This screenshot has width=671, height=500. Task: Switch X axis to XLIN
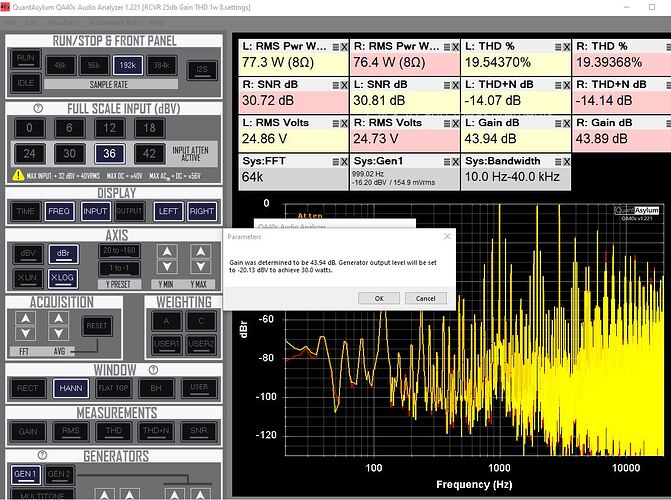pyautogui.click(x=28, y=278)
